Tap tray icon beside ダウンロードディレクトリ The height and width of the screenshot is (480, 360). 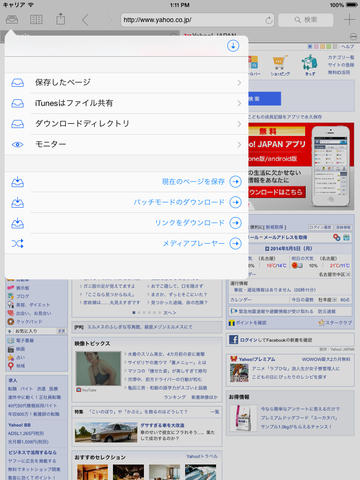(17, 124)
